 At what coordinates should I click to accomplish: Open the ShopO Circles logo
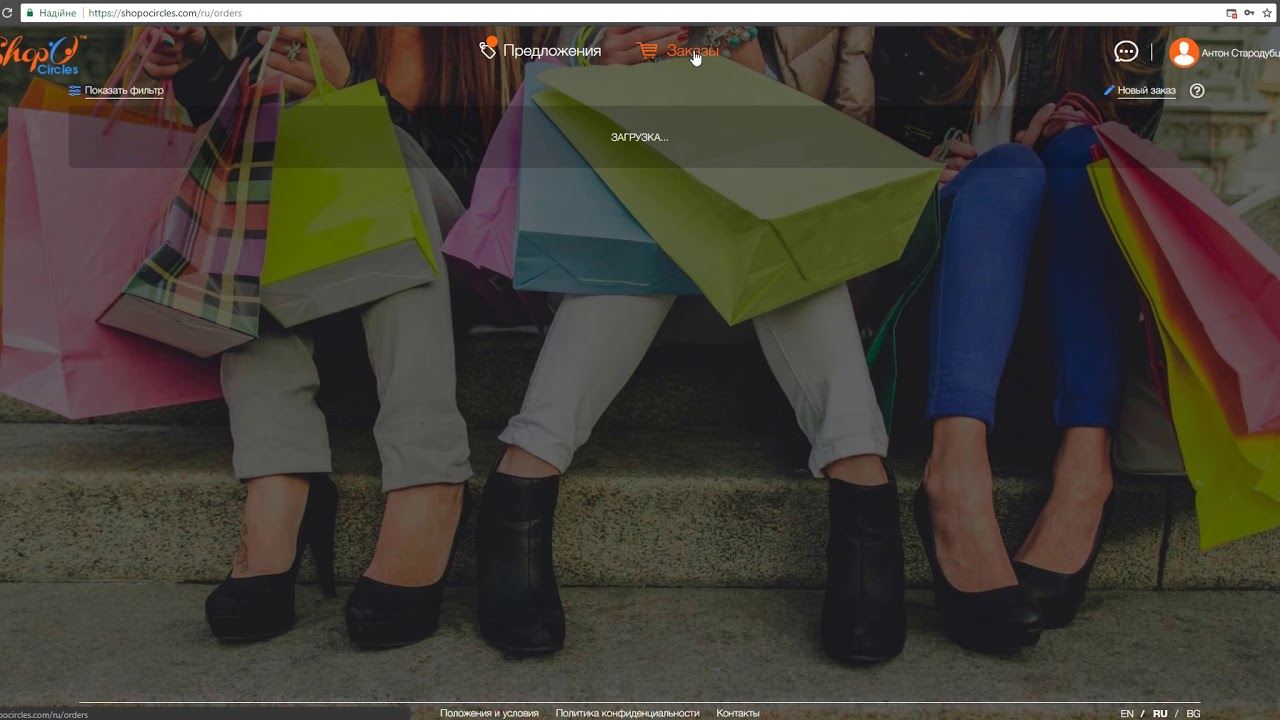[42, 54]
